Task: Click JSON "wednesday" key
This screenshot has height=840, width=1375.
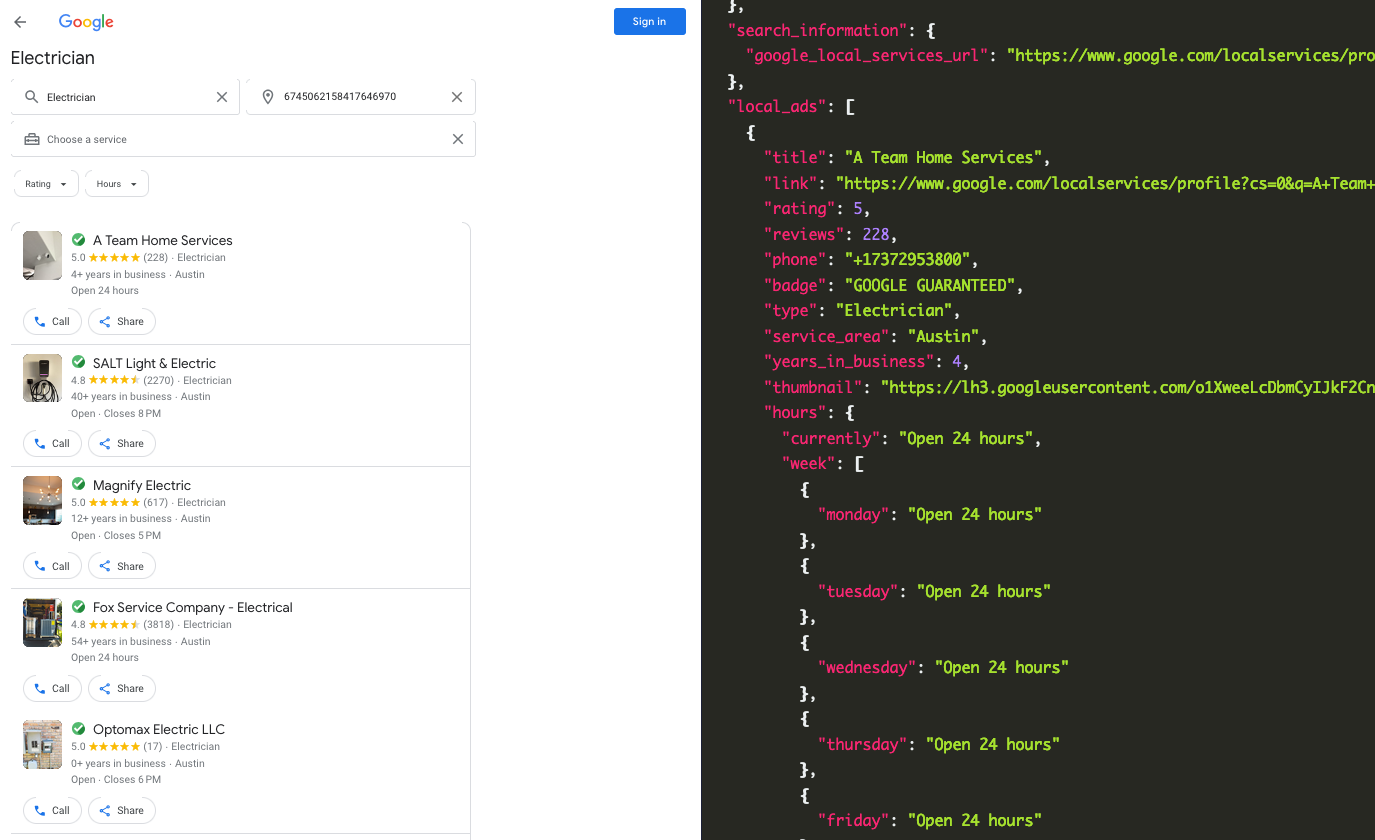Action: [x=867, y=667]
